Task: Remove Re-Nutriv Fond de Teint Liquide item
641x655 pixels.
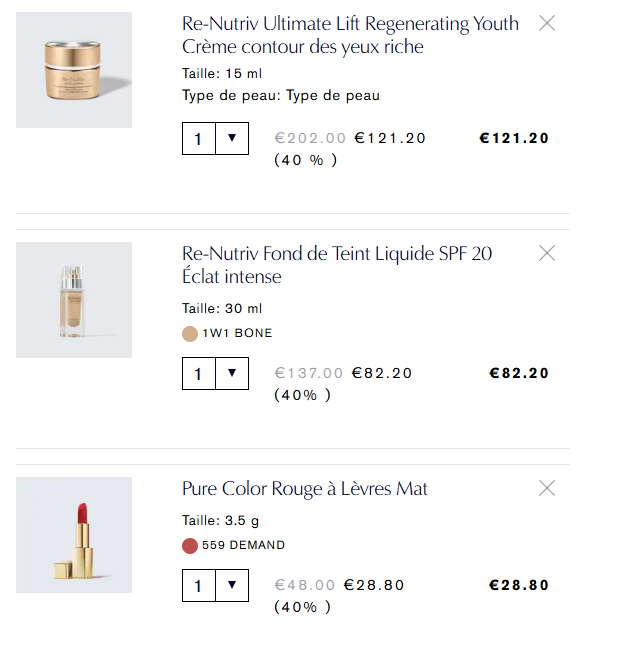Action: coord(547,253)
